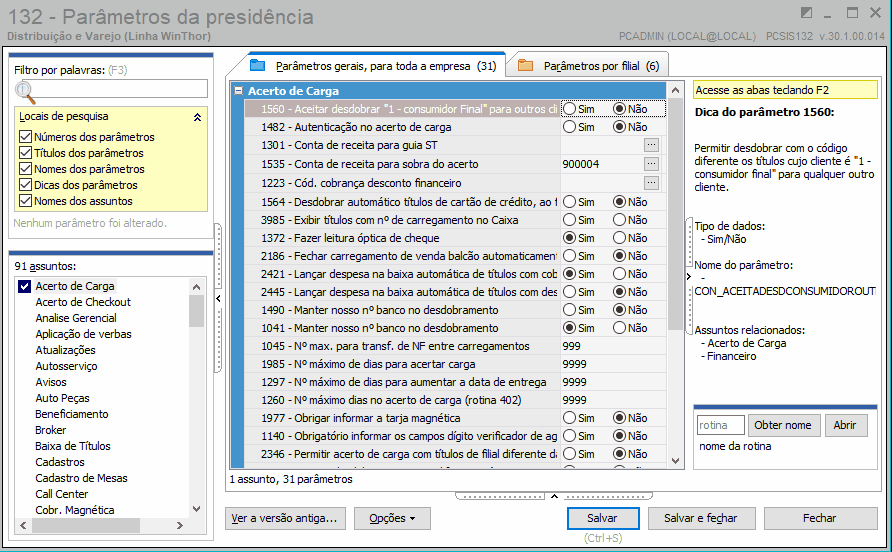Screen dimensions: 892x552
Task: Click Salvar e fechar button
Action: coord(700,518)
